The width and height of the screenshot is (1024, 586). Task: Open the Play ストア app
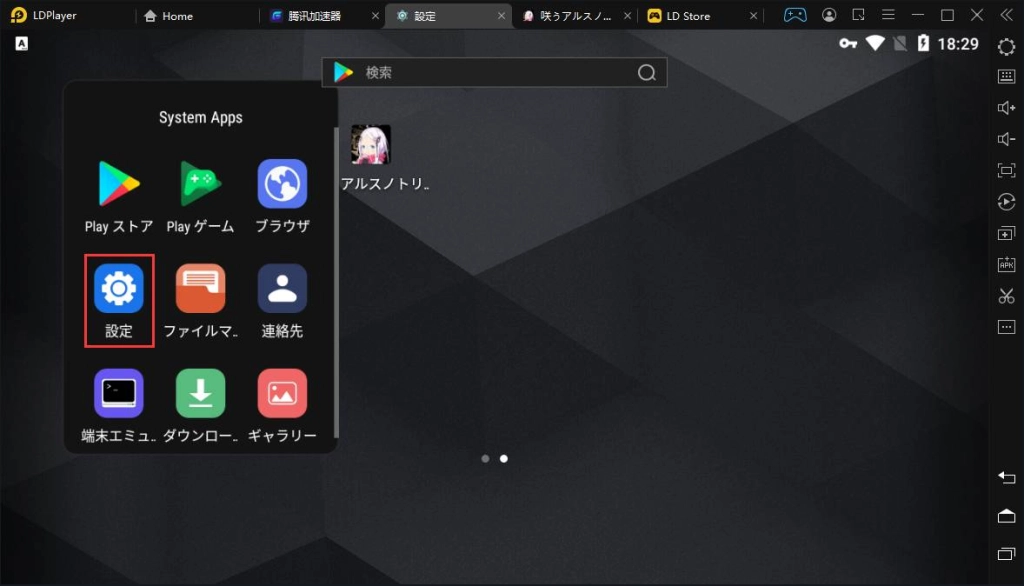point(118,196)
